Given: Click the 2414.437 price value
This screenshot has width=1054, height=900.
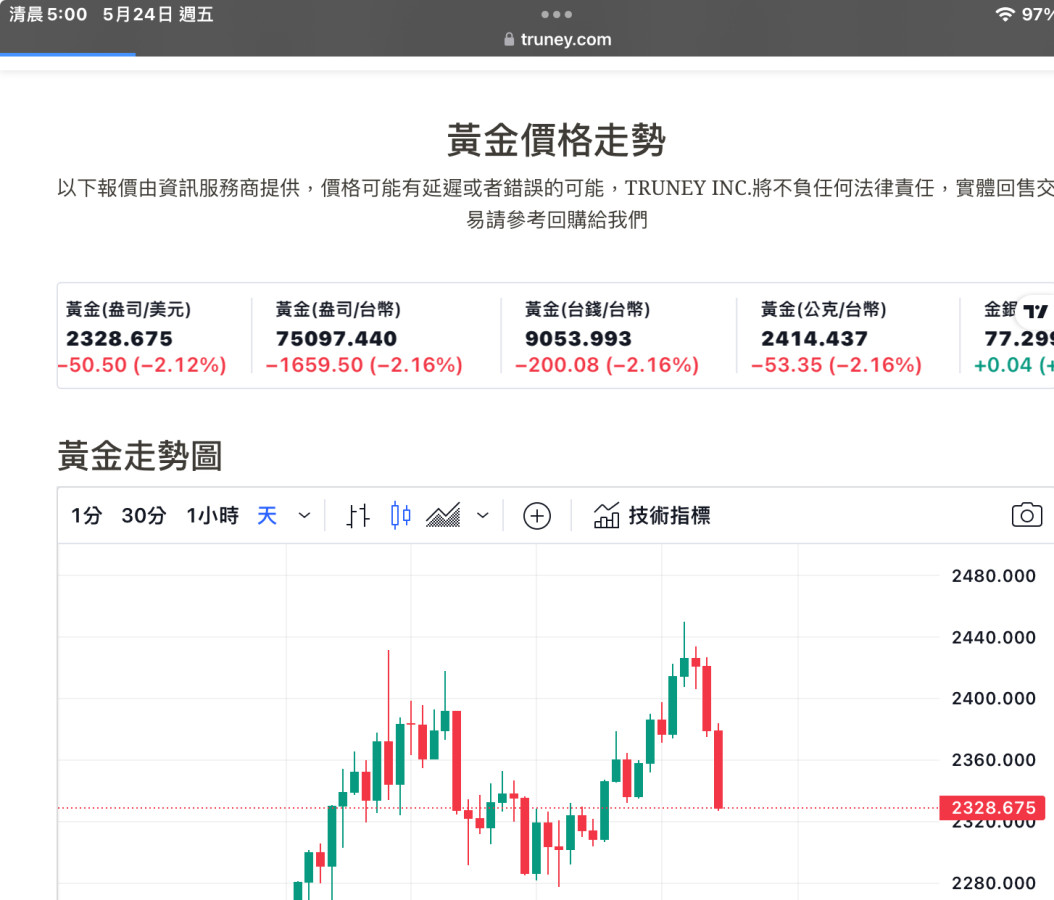Looking at the screenshot, I should 814,338.
